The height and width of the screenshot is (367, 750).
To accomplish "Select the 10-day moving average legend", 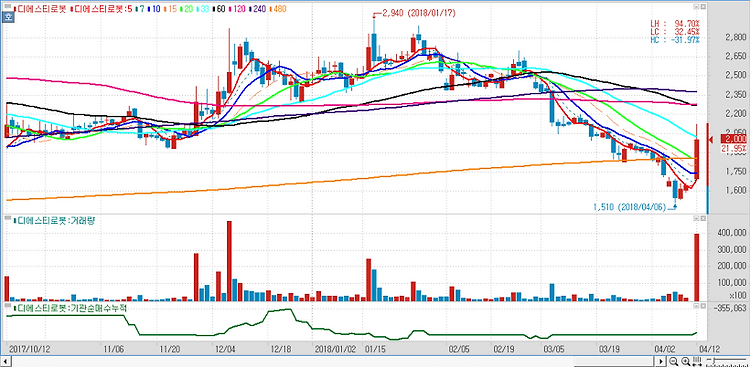I will 155,9.
